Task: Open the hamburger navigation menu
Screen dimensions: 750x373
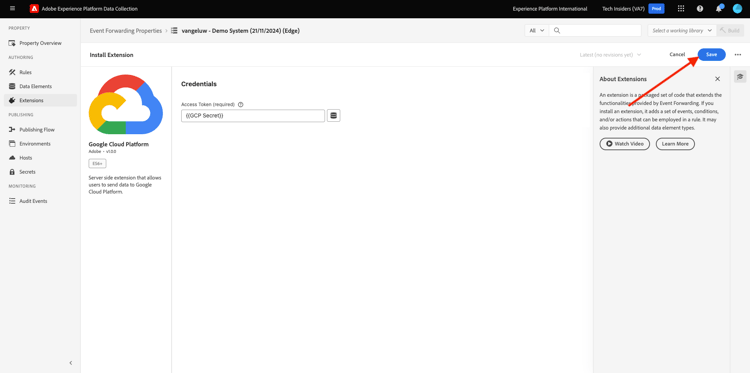Action: (x=12, y=9)
